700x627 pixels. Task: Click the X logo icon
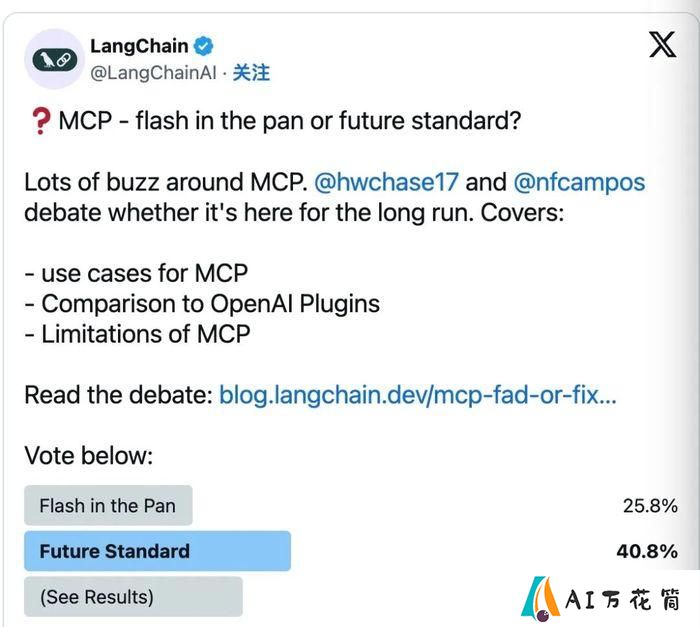(662, 45)
